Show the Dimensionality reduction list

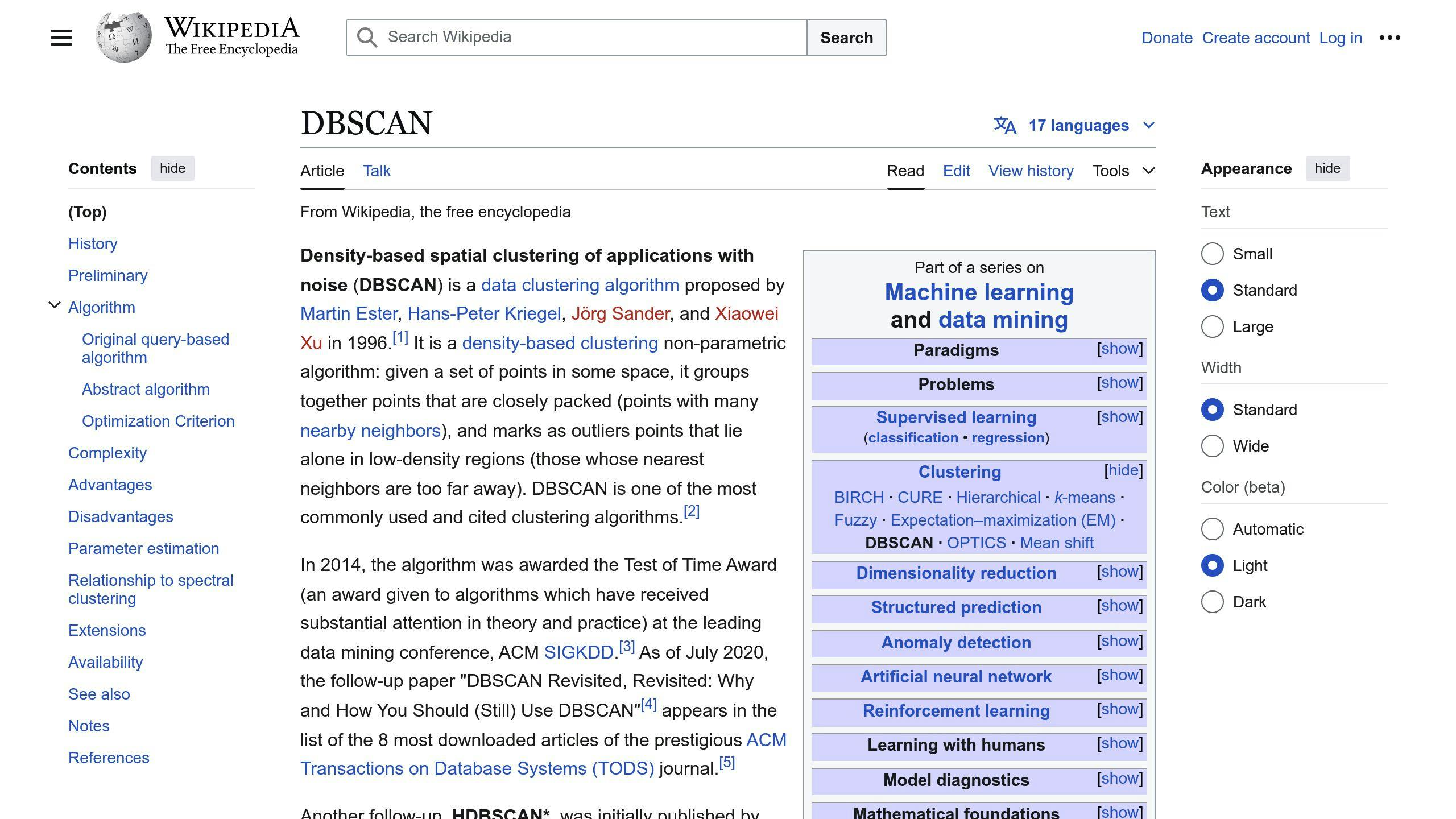(x=1119, y=571)
